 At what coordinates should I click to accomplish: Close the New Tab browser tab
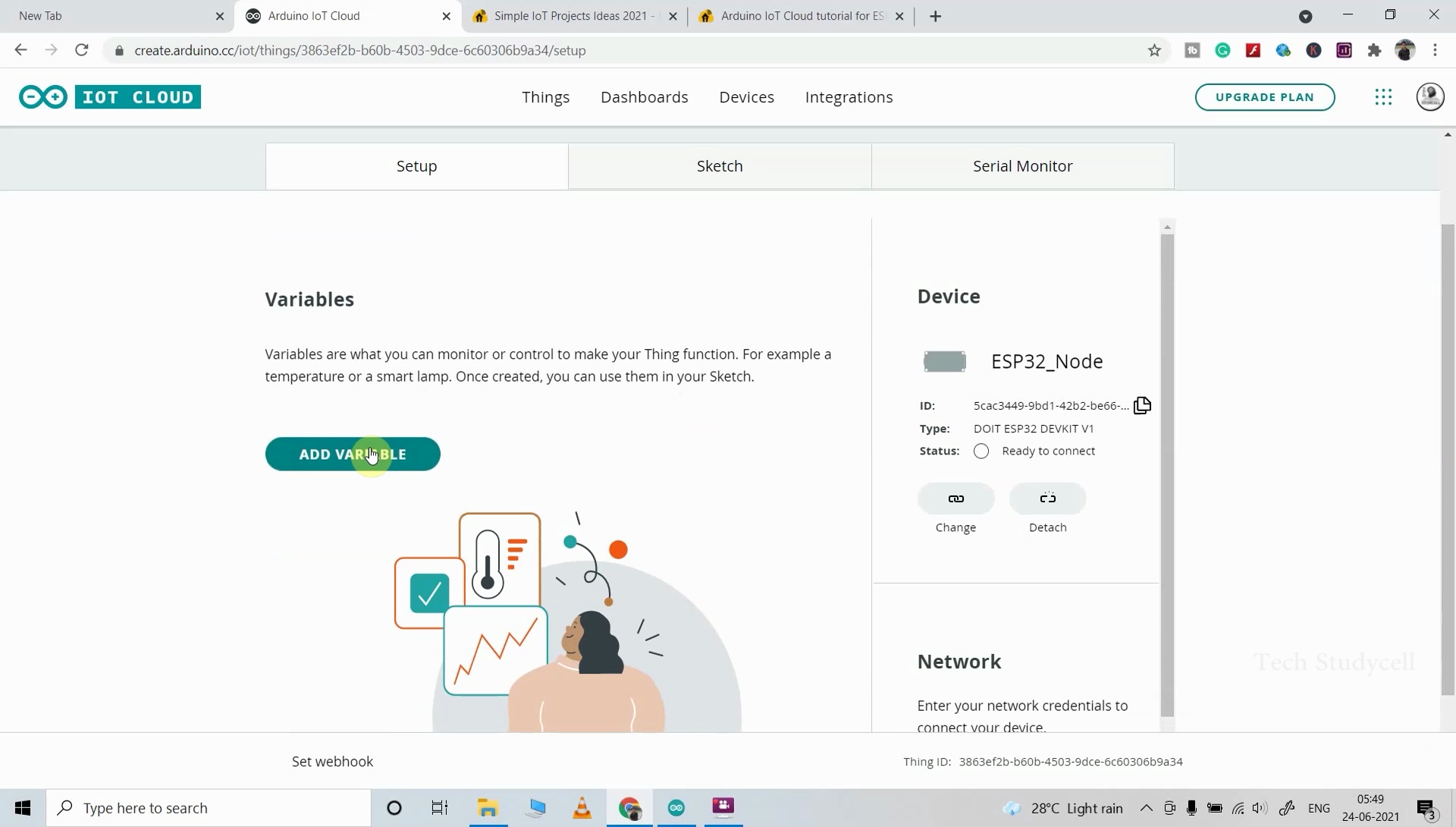[220, 16]
